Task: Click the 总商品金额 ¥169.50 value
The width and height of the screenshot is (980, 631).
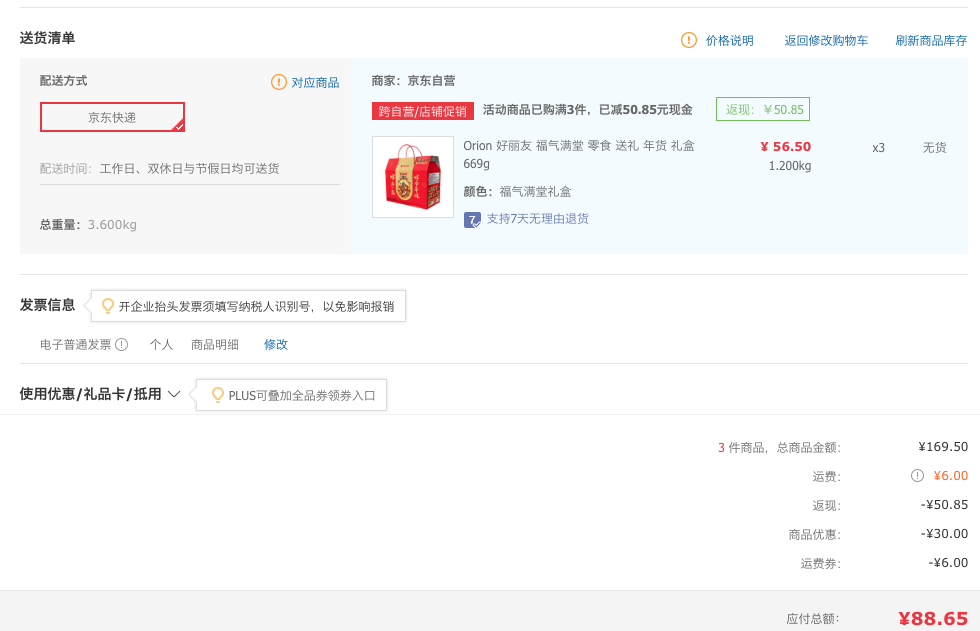Action: tap(943, 447)
